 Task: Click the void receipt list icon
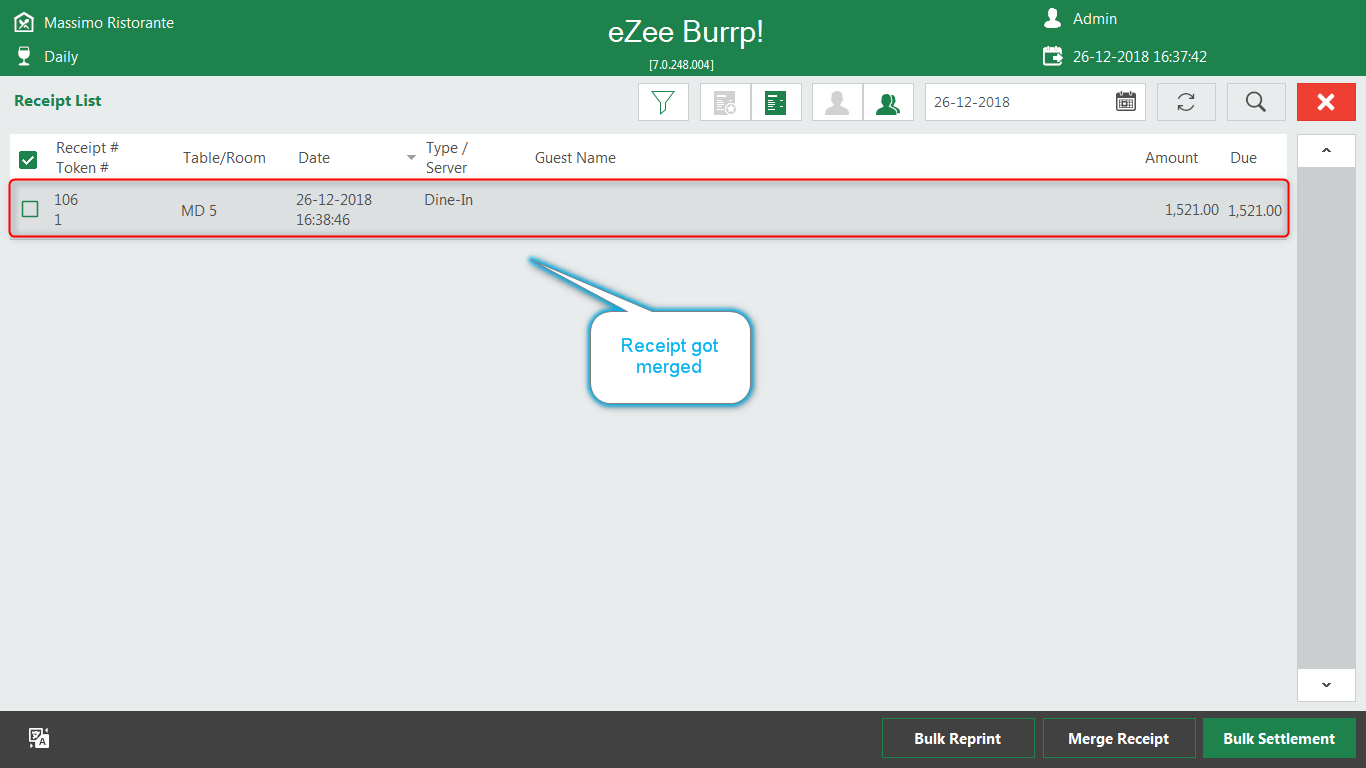point(725,102)
